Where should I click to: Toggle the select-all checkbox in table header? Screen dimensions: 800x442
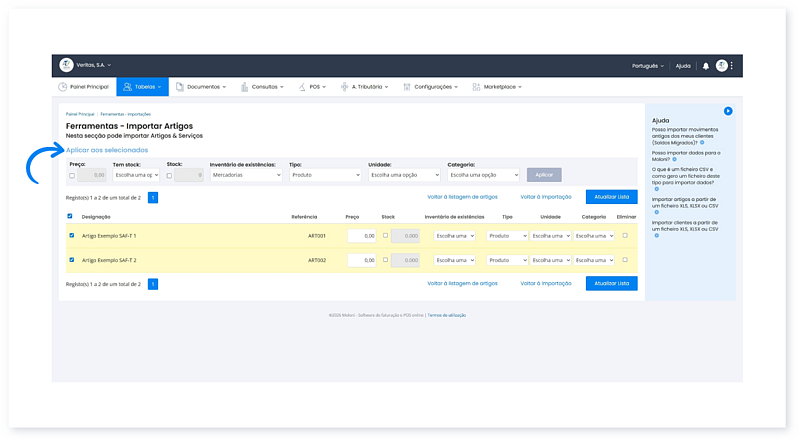pyautogui.click(x=70, y=216)
